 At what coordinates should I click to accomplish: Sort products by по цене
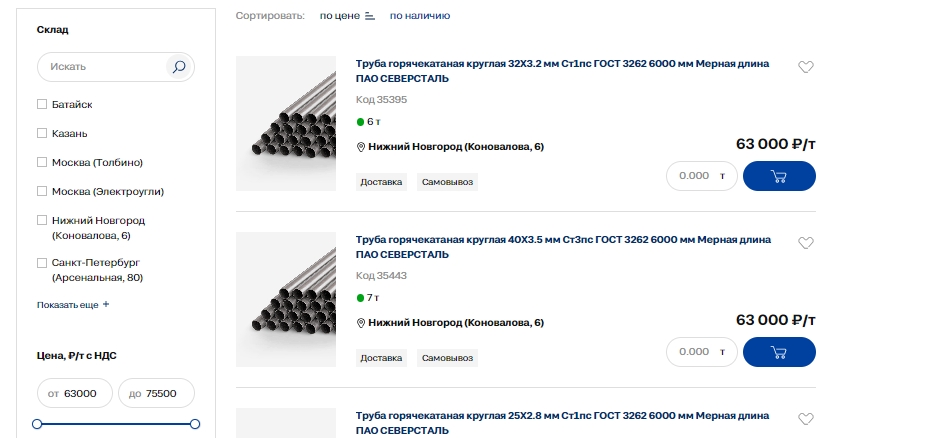pos(339,16)
